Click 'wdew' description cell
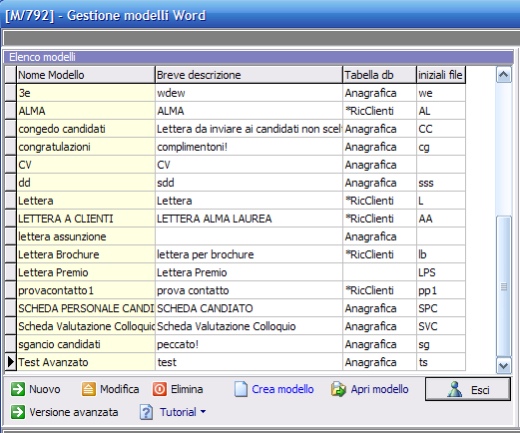Image resolution: width=520 pixels, height=433 pixels. point(249,93)
